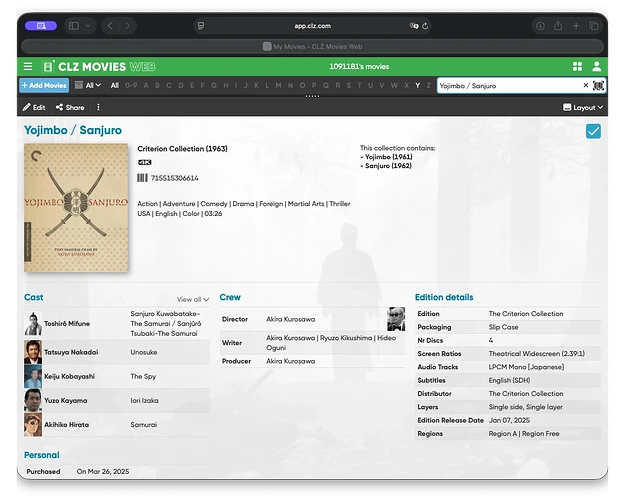625x500 pixels.
Task: Open Safari downloads icon
Action: [x=540, y=26]
